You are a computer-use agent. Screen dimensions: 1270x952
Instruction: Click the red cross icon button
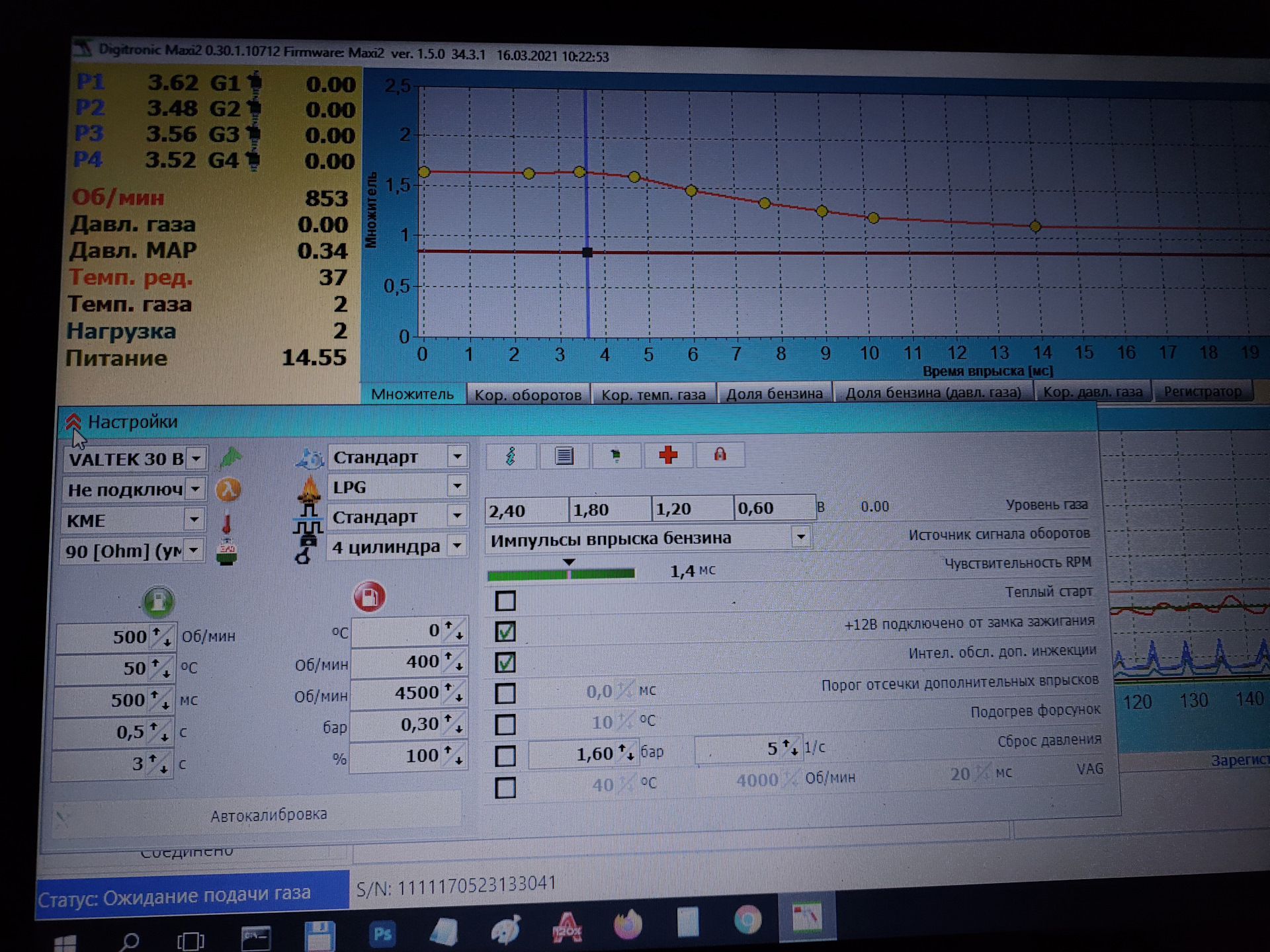click(x=668, y=455)
